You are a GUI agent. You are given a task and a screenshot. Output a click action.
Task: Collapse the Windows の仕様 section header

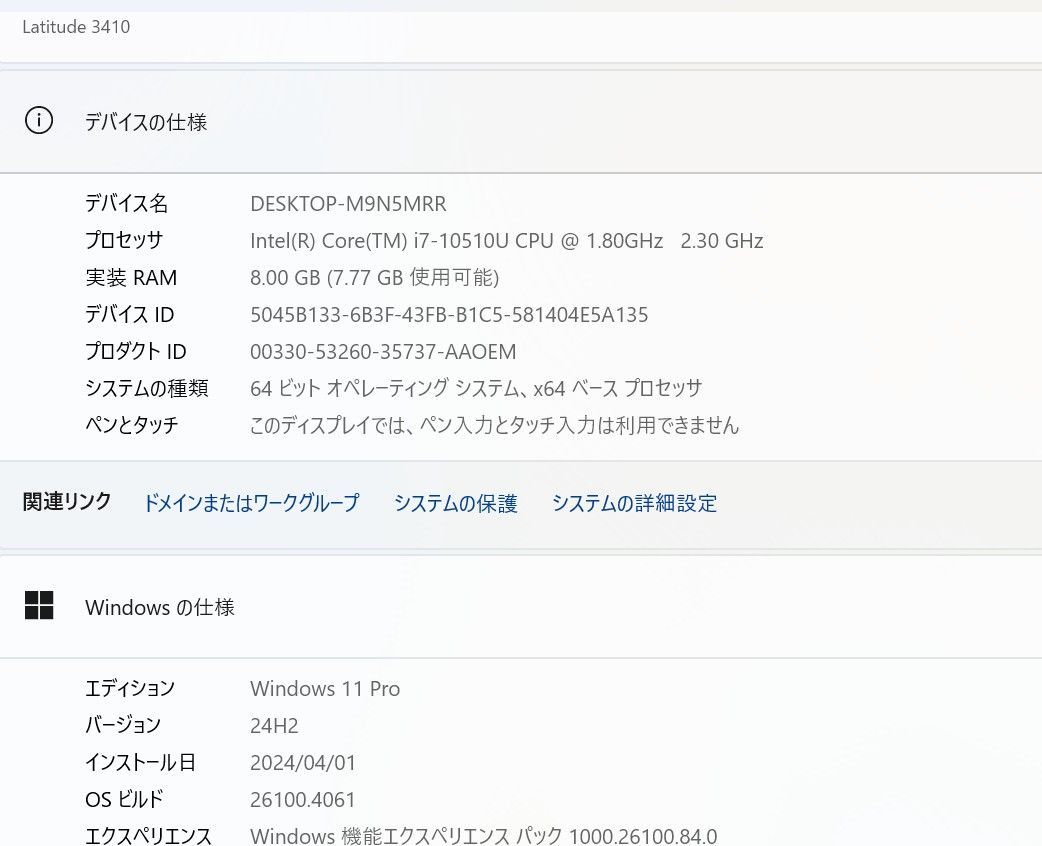521,606
